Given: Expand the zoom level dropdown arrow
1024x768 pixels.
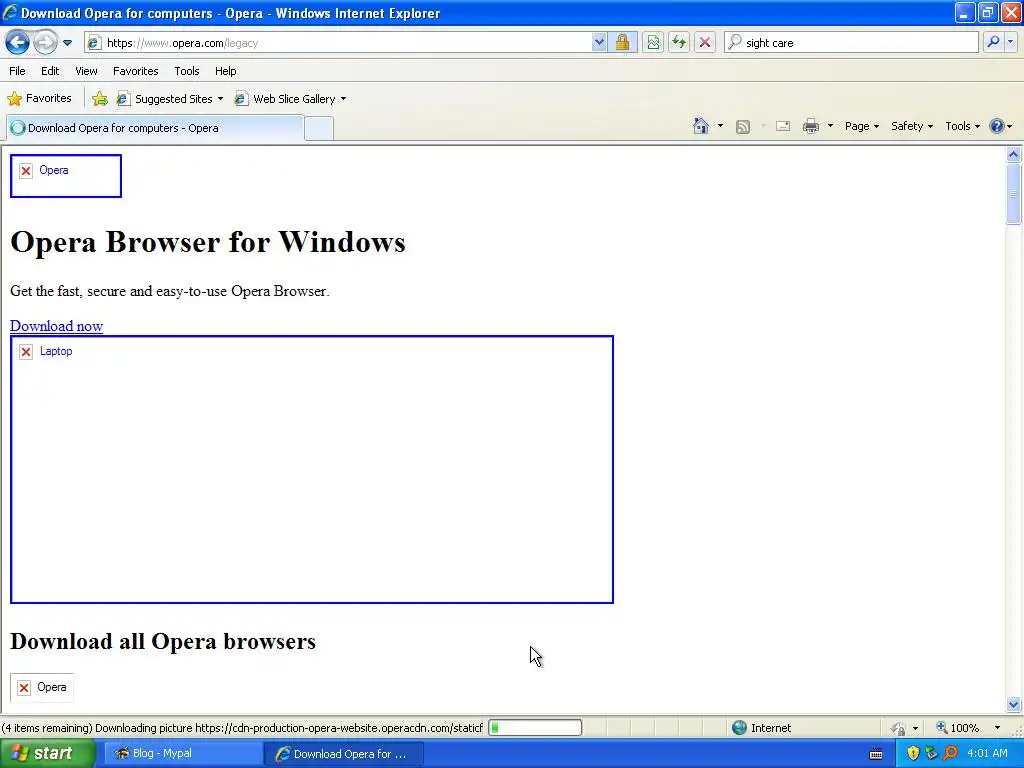Looking at the screenshot, I should tap(997, 728).
